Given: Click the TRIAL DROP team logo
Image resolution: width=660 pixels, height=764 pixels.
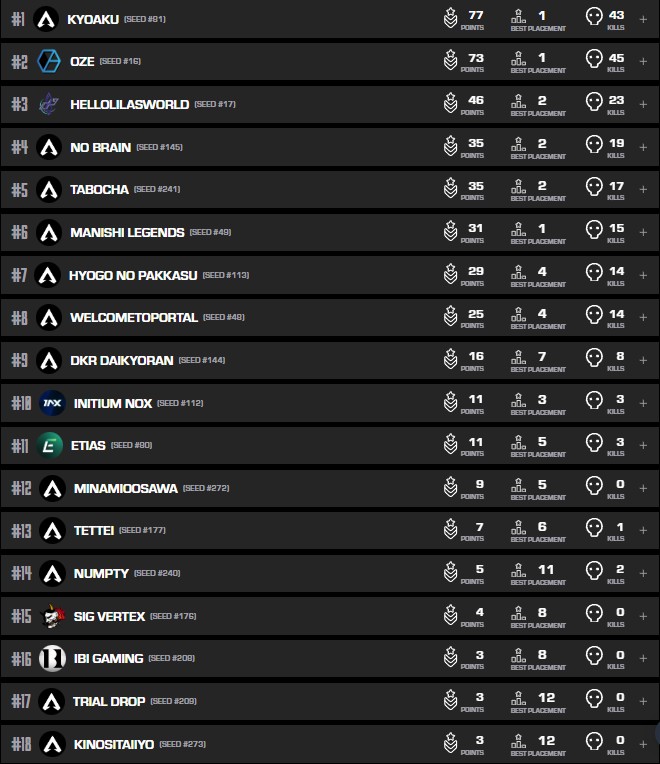Looking at the screenshot, I should coord(51,702).
